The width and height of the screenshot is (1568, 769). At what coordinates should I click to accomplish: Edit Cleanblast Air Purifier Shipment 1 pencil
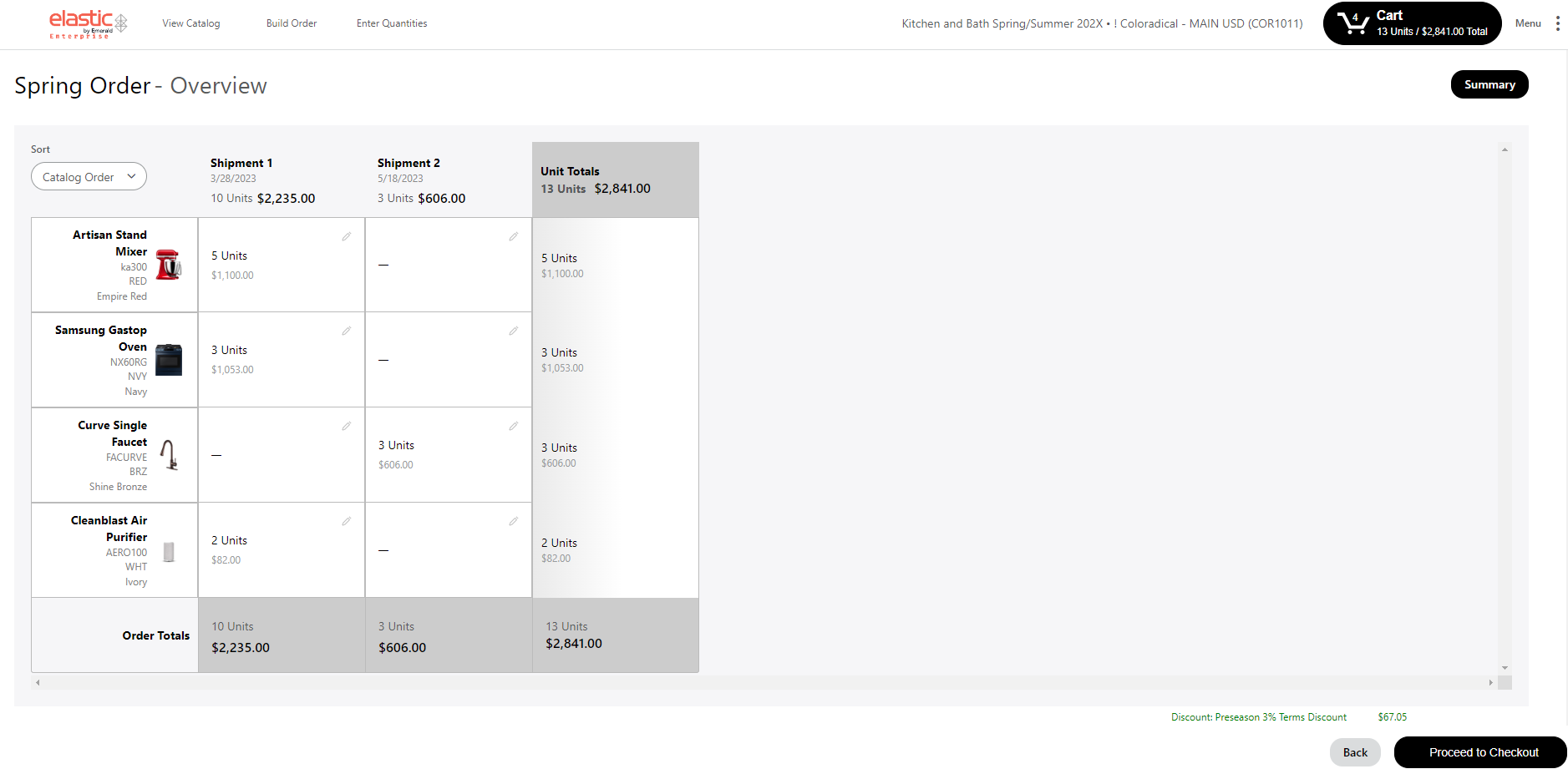[346, 522]
